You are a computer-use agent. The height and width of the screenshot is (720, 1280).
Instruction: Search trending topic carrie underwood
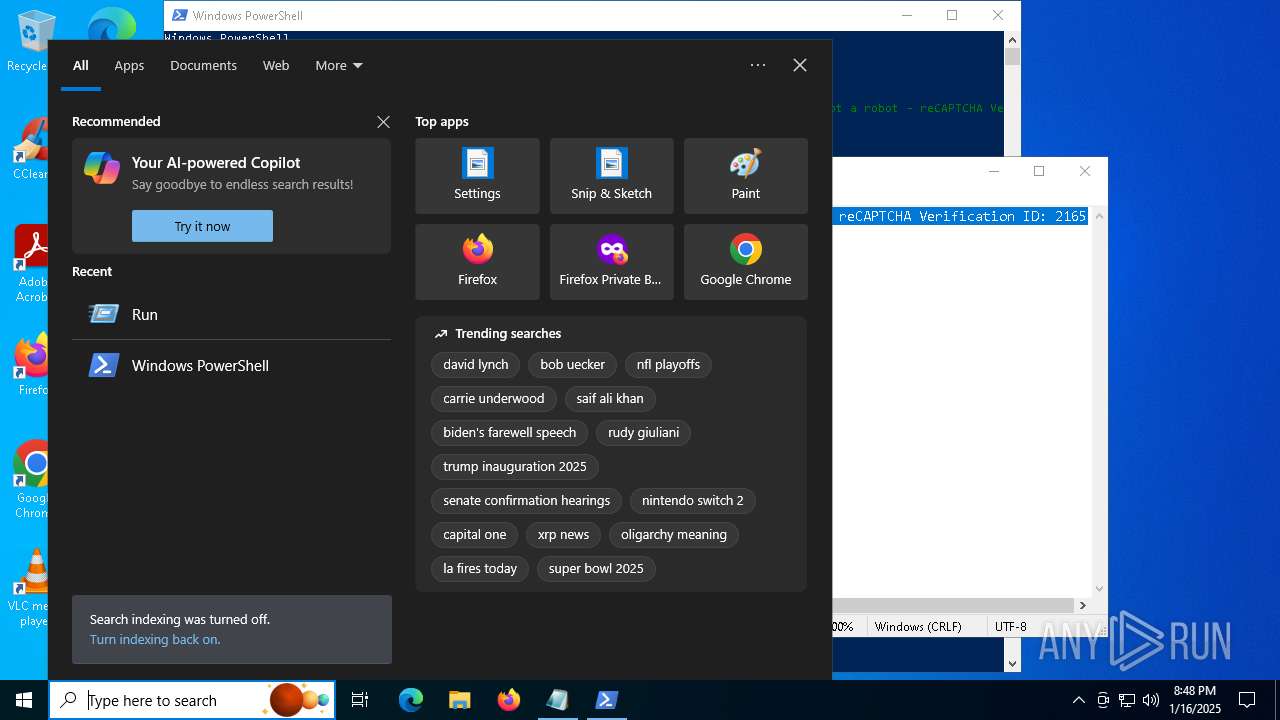tap(494, 399)
